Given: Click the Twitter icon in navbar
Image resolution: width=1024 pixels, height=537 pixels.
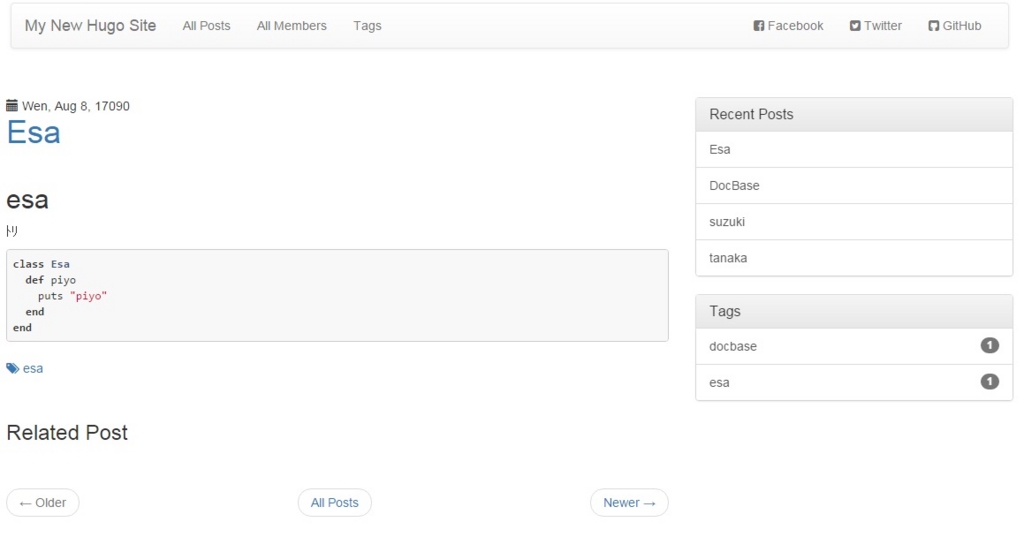Looking at the screenshot, I should pyautogui.click(x=855, y=26).
